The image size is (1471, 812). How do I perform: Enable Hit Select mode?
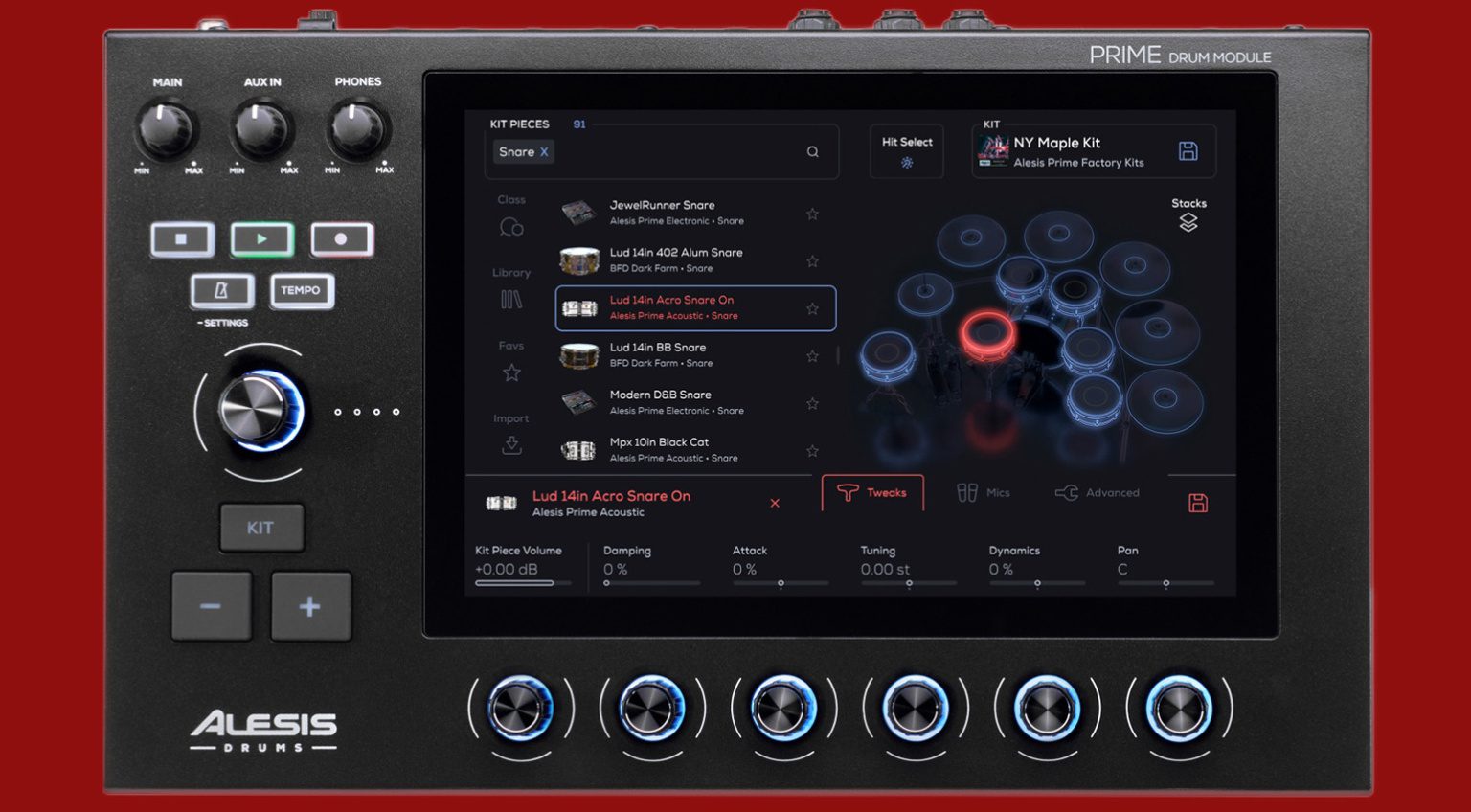(x=905, y=150)
